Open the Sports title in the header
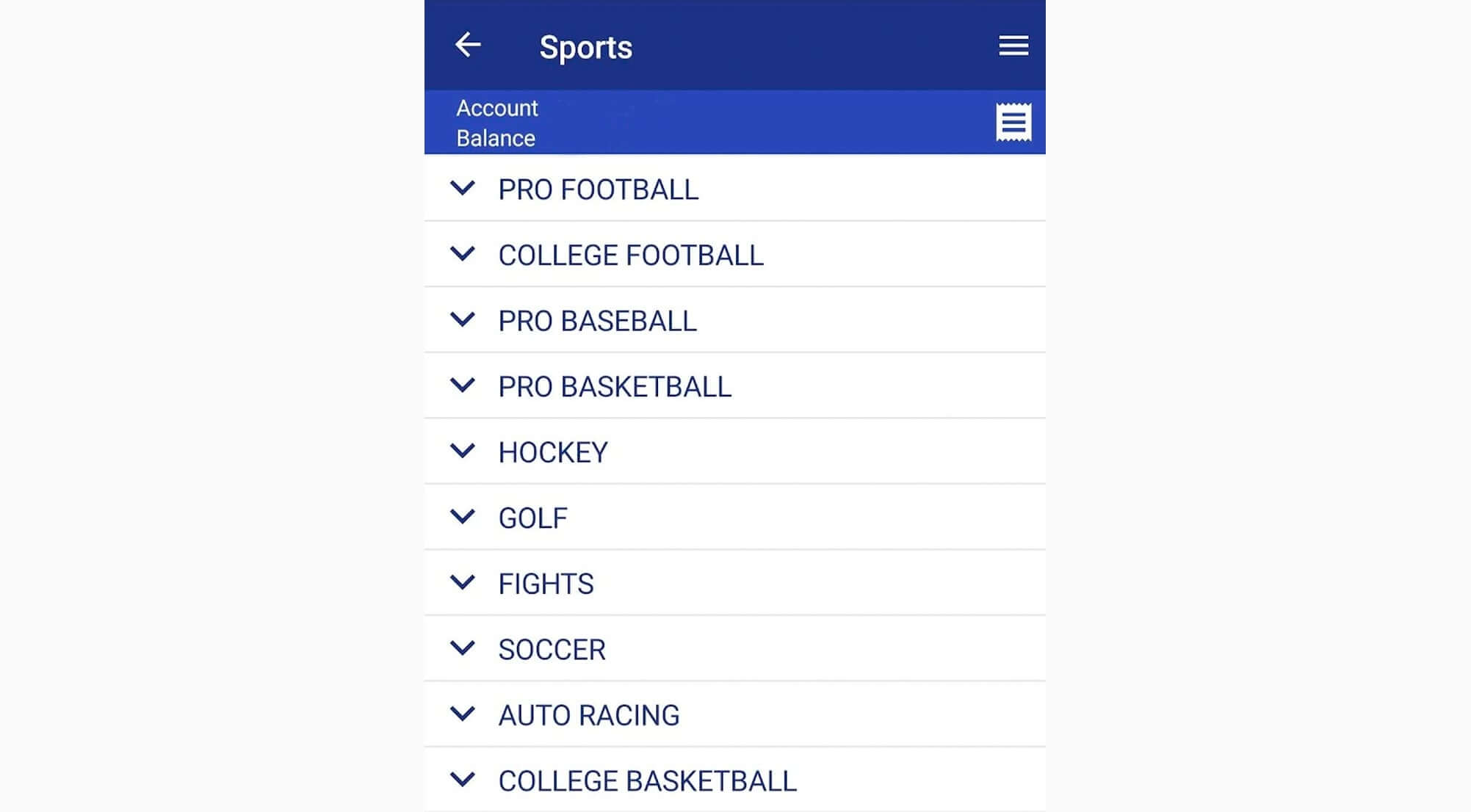The width and height of the screenshot is (1471, 812). (585, 46)
